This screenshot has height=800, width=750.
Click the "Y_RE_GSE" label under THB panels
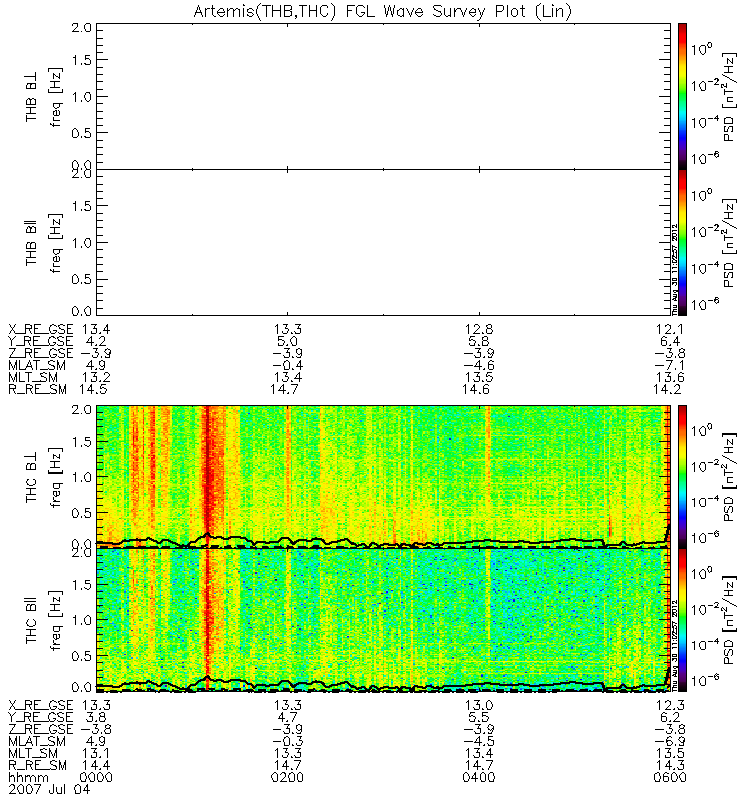41,341
